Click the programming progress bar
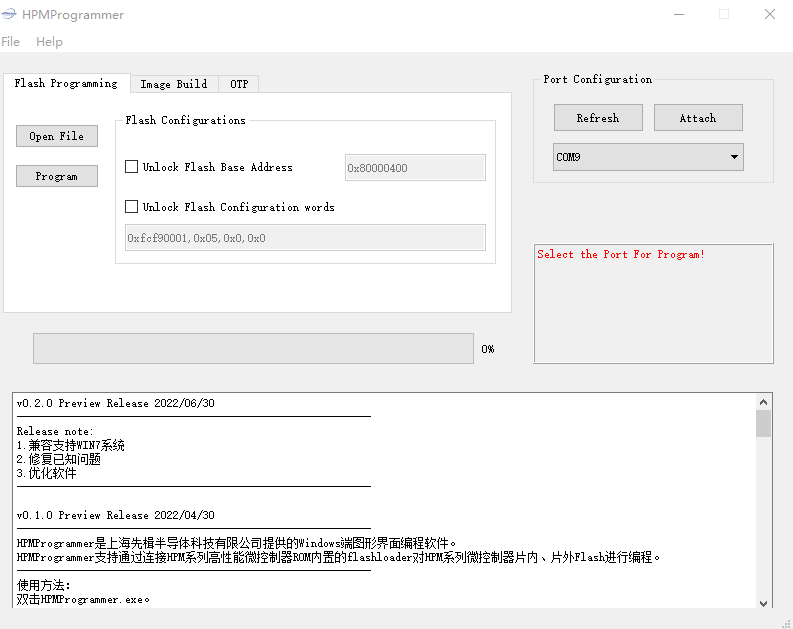The width and height of the screenshot is (793, 629). pyautogui.click(x=253, y=348)
